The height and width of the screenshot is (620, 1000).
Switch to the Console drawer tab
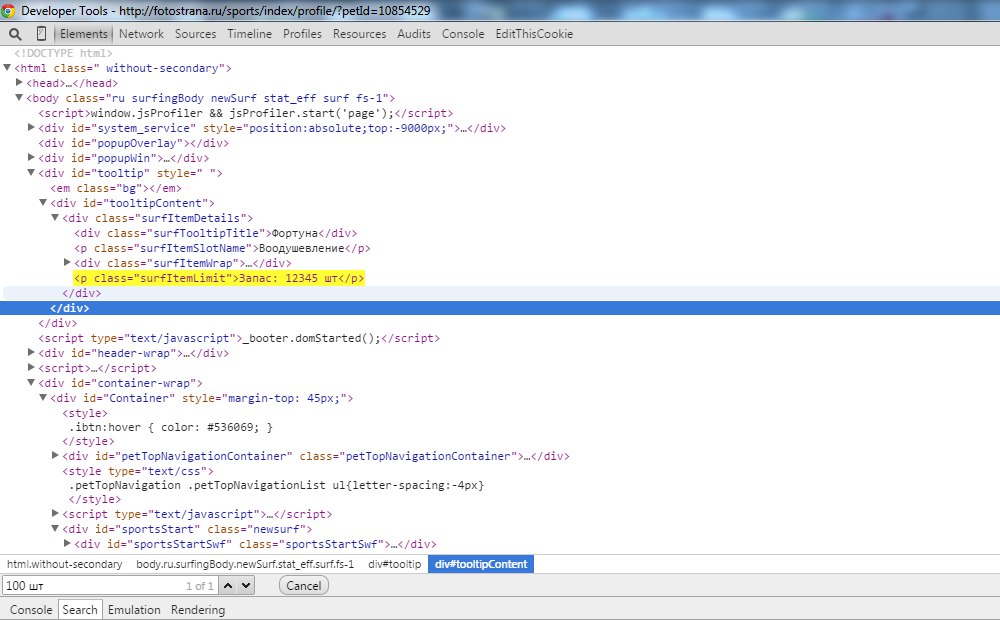tap(31, 610)
